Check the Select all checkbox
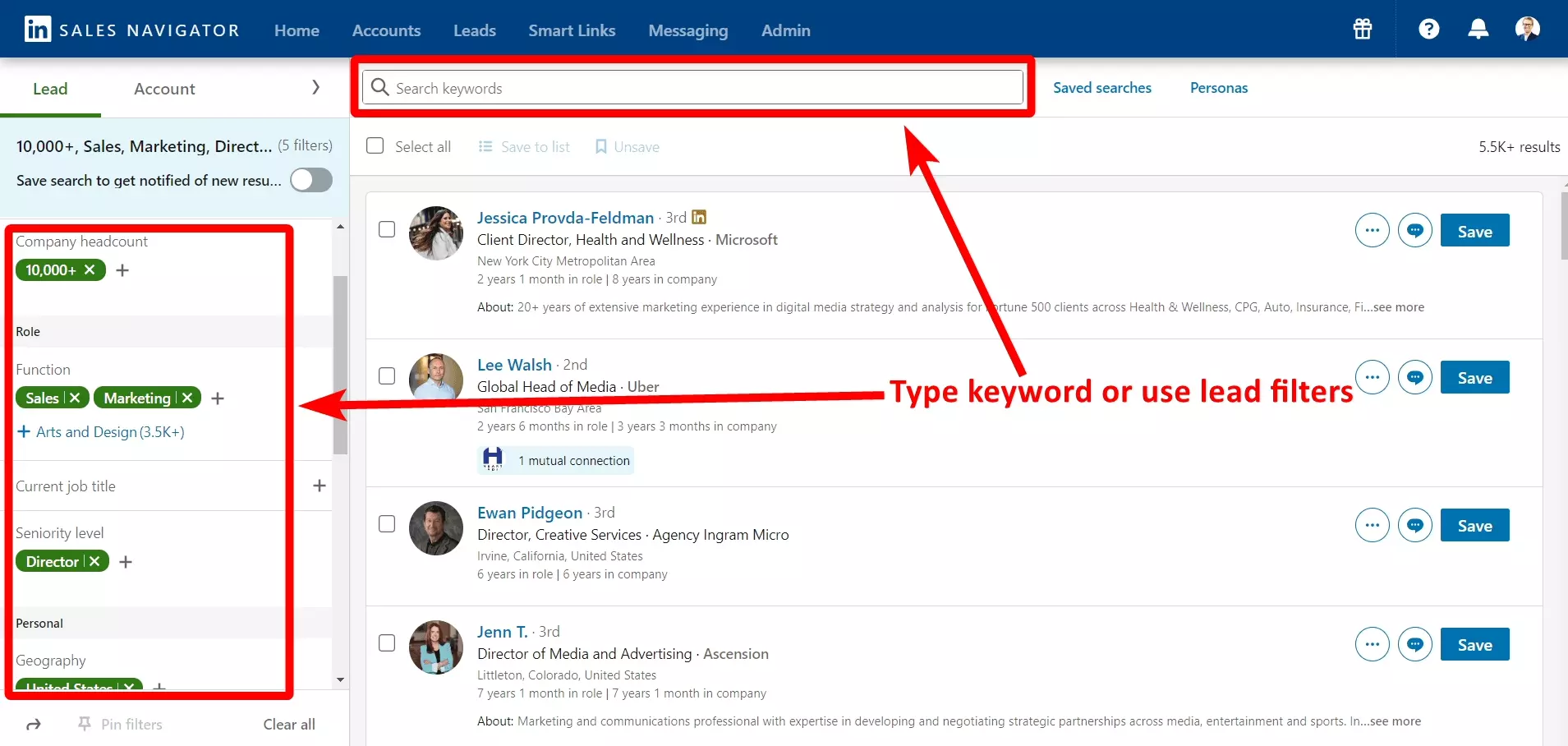The width and height of the screenshot is (1568, 746). tap(375, 146)
